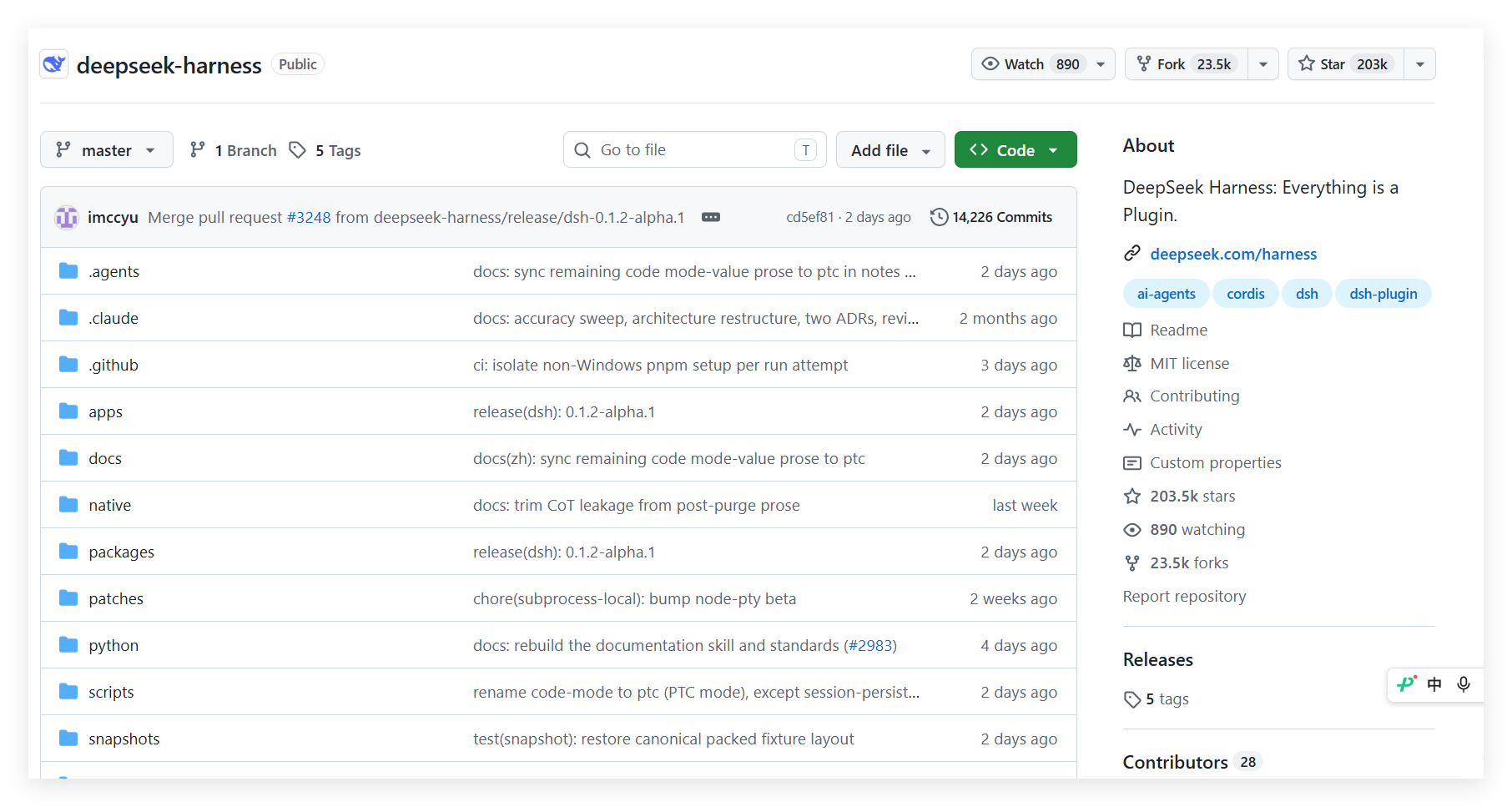Viewport: 1512px width, 807px height.
Task: Star the deepseek-harness repository
Action: pyautogui.click(x=1346, y=64)
